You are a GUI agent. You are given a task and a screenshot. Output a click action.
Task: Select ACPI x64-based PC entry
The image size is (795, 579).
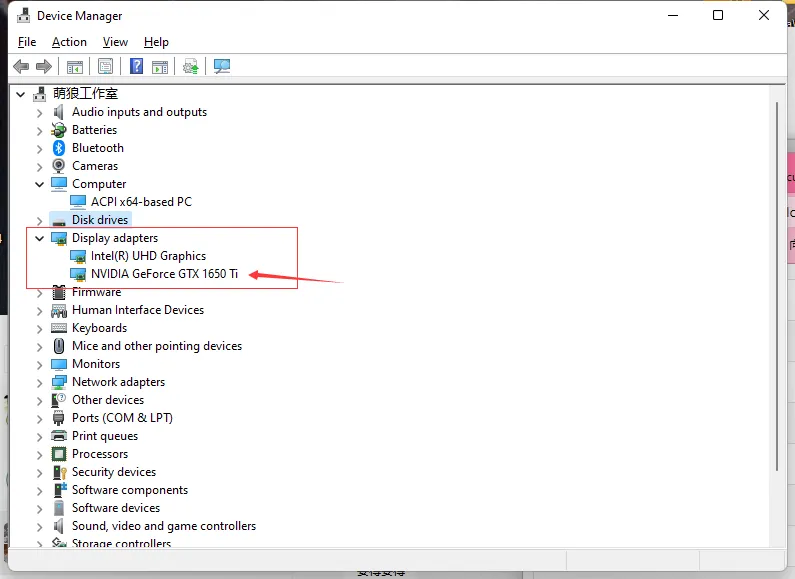pyautogui.click(x=141, y=202)
